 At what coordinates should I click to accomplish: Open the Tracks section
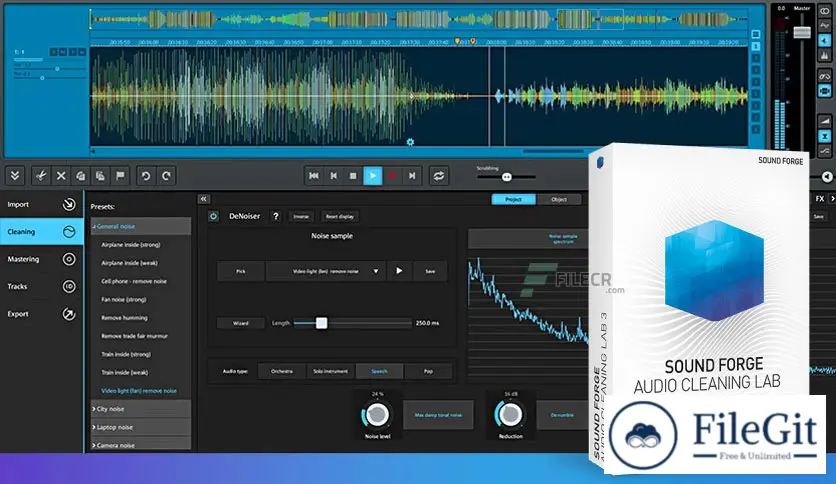[42, 286]
